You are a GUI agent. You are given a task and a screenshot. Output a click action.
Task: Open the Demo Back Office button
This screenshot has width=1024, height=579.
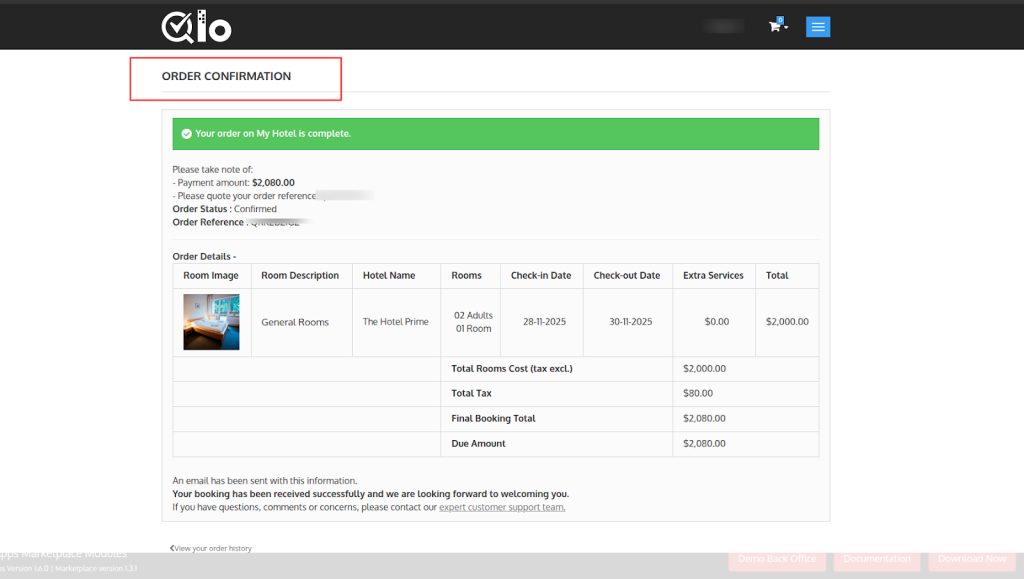point(777,559)
